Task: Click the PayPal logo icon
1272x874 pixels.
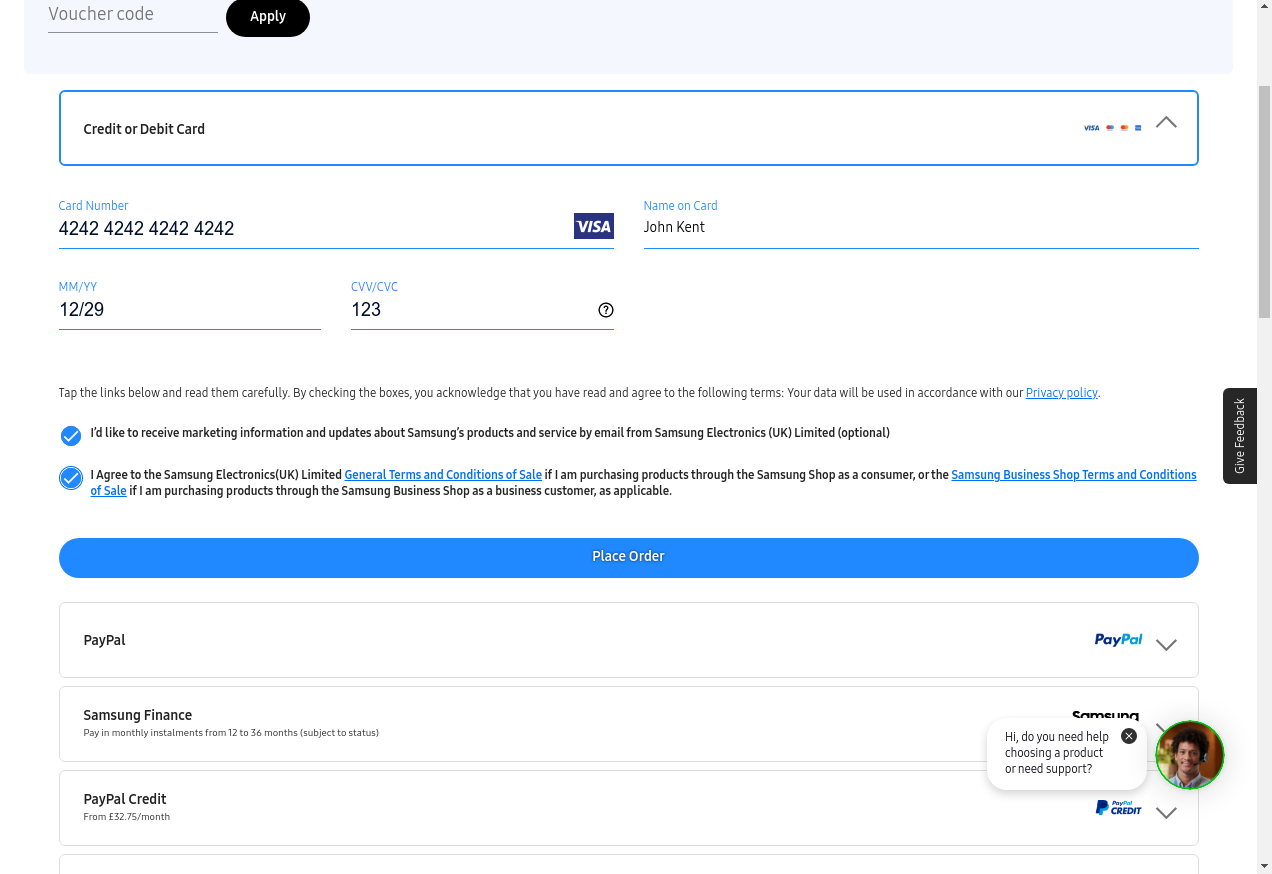Action: point(1118,640)
